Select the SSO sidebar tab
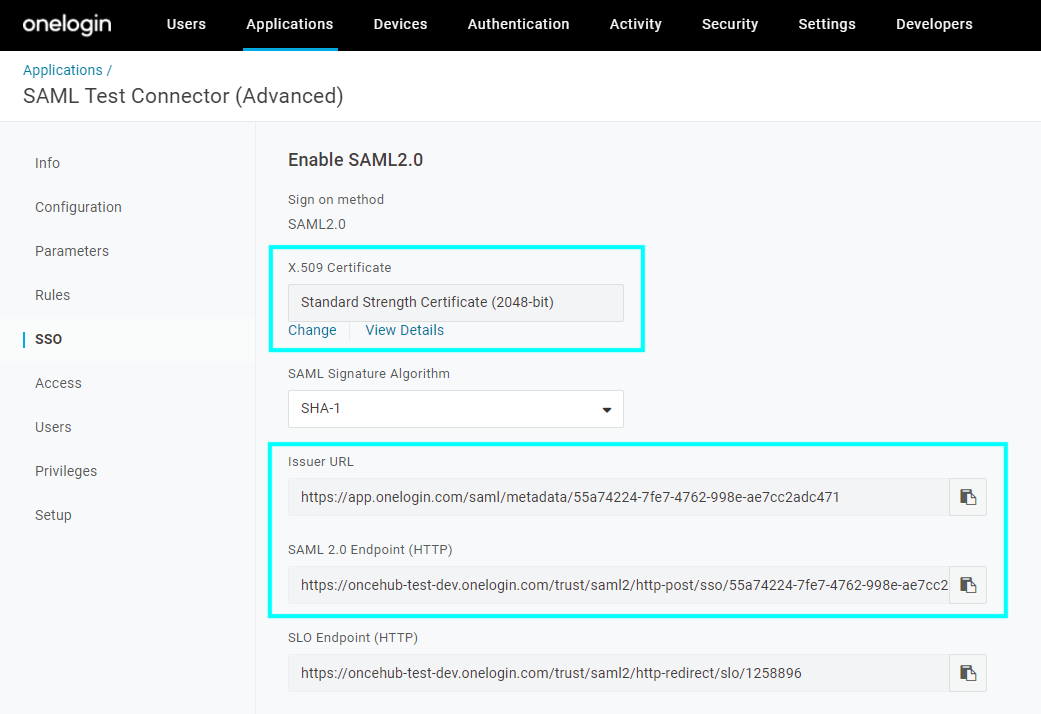Screen dimensions: 1041x714 (x=48, y=339)
